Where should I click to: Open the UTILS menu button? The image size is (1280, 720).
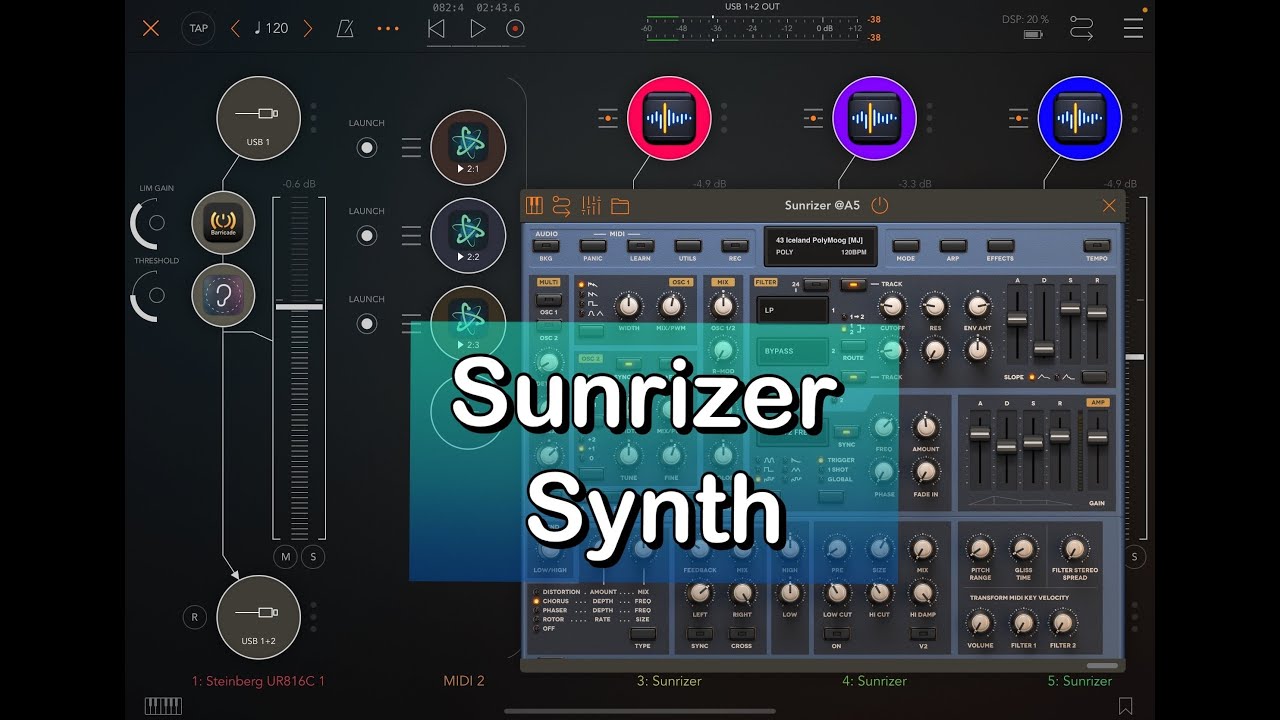pyautogui.click(x=687, y=246)
